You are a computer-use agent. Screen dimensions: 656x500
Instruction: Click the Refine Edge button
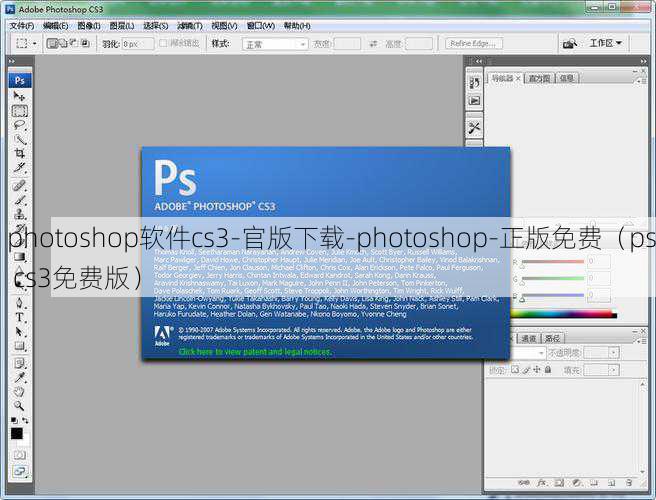point(474,44)
